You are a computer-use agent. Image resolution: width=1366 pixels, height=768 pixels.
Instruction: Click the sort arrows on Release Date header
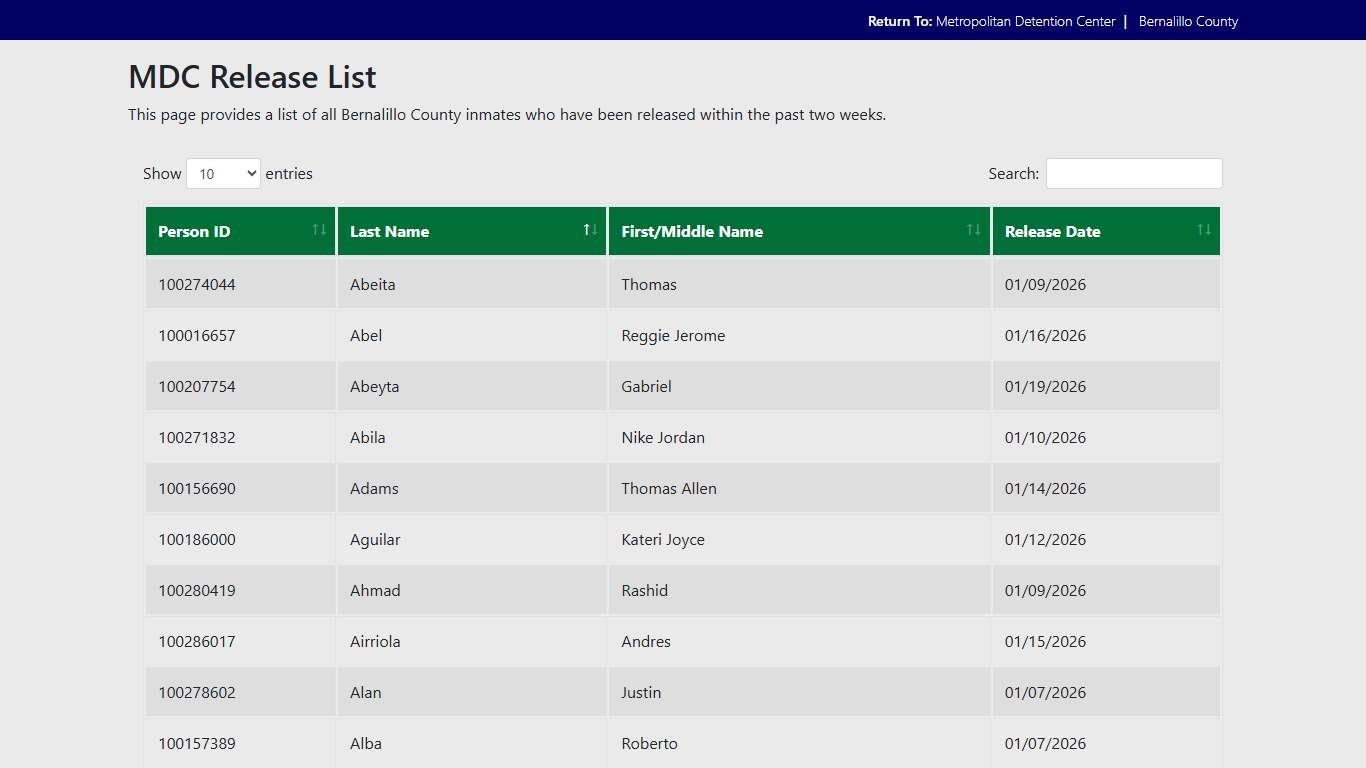coord(1203,230)
